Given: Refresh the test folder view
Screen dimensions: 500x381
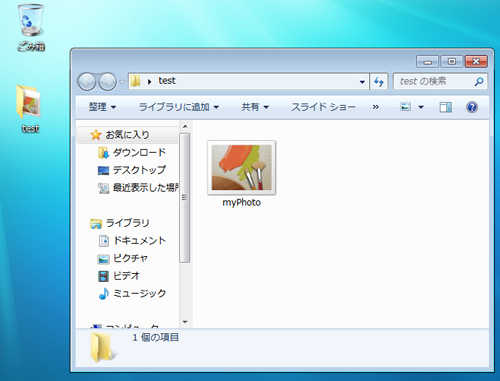Looking at the screenshot, I should (379, 82).
